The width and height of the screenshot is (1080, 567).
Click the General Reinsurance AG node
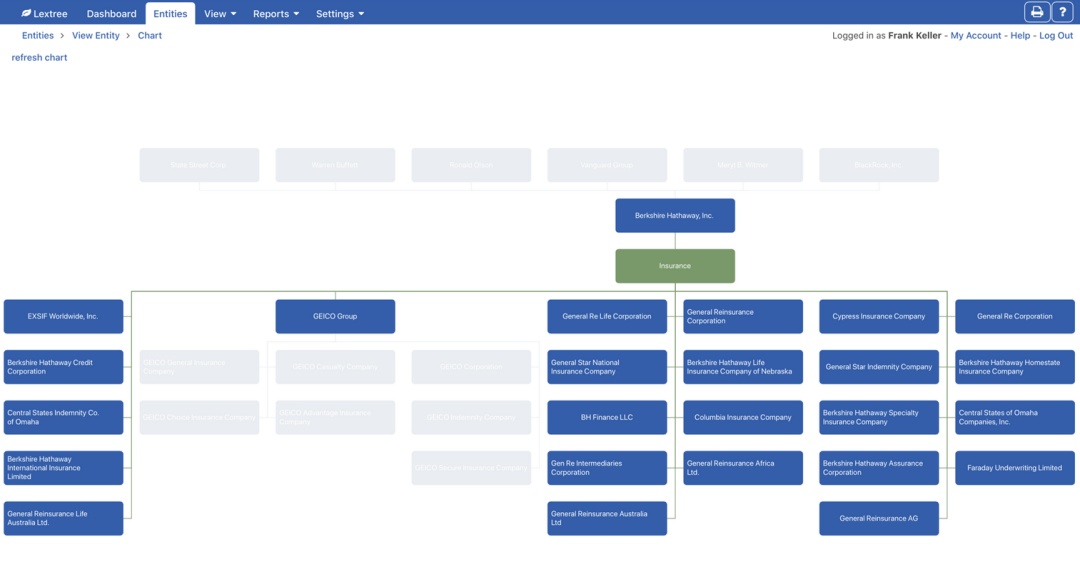pos(879,519)
